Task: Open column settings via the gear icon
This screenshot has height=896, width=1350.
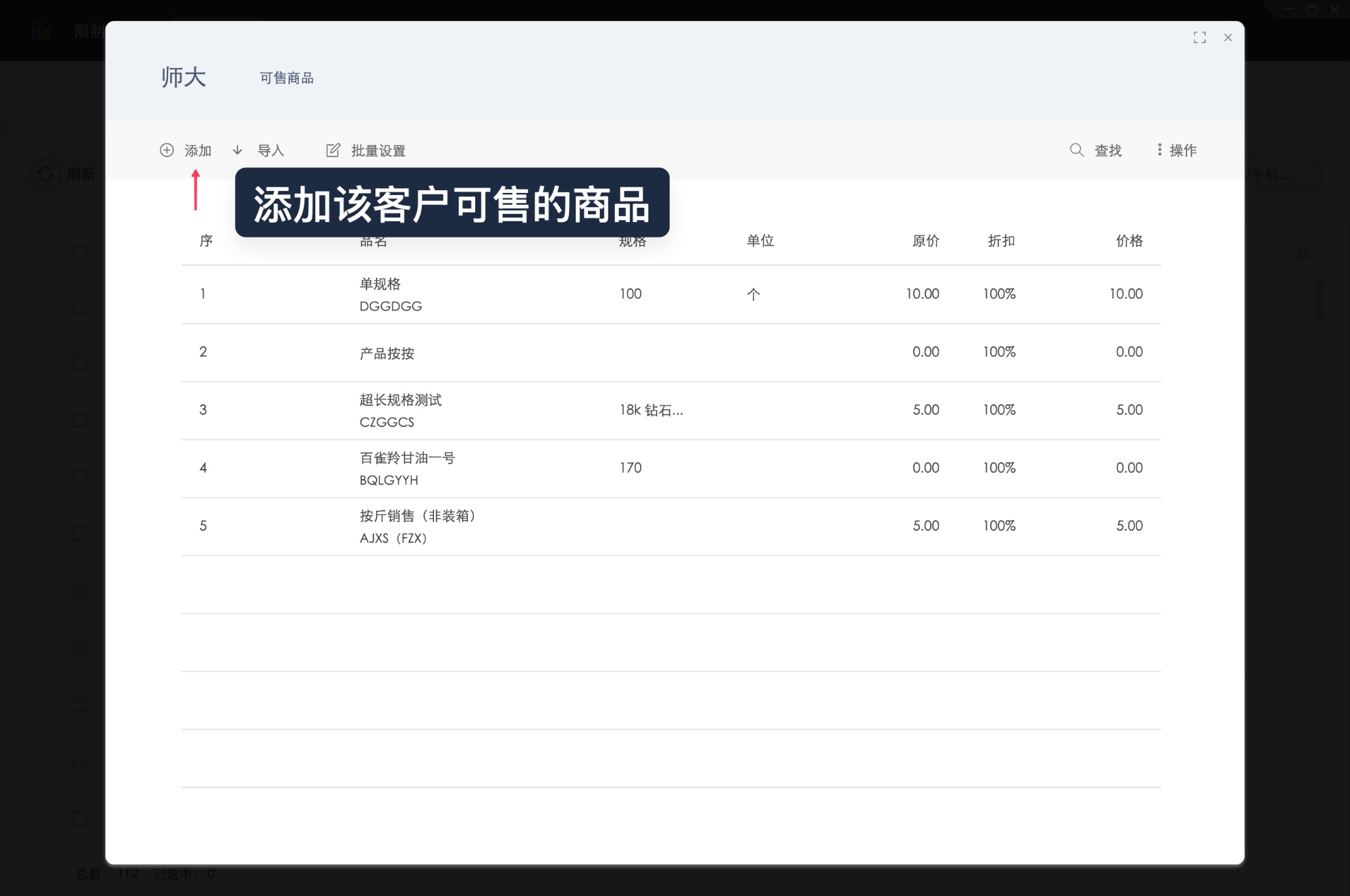Action: click(1304, 253)
